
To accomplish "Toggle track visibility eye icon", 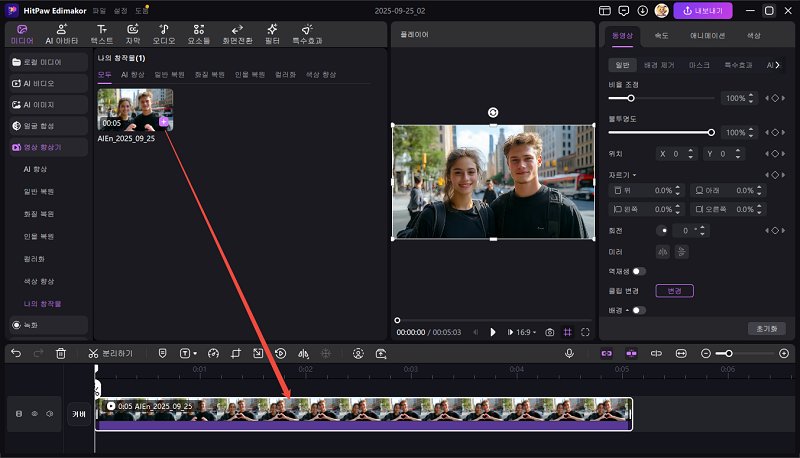I will 34,413.
